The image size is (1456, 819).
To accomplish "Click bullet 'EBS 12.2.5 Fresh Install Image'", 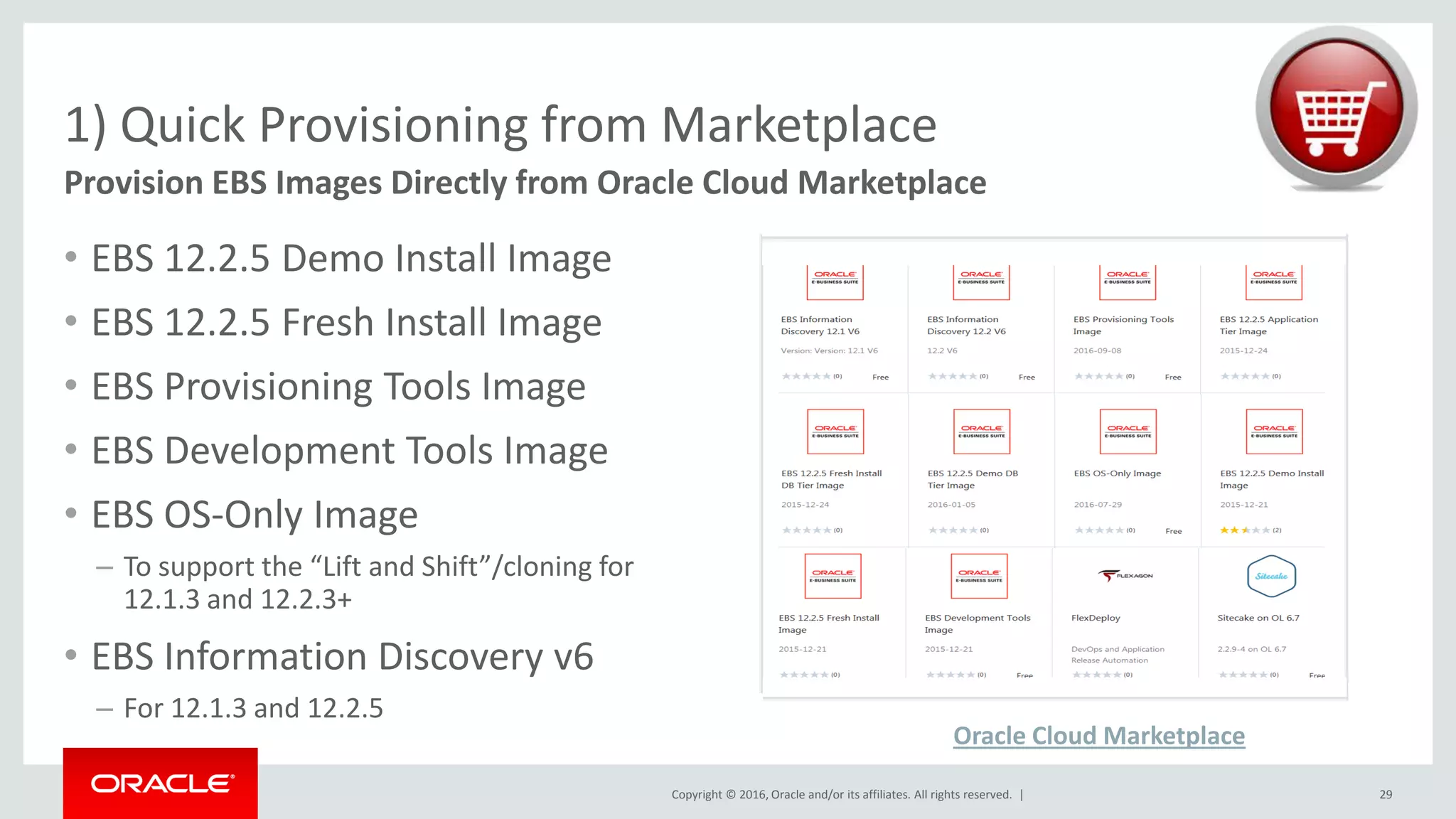I will pyautogui.click(x=346, y=322).
